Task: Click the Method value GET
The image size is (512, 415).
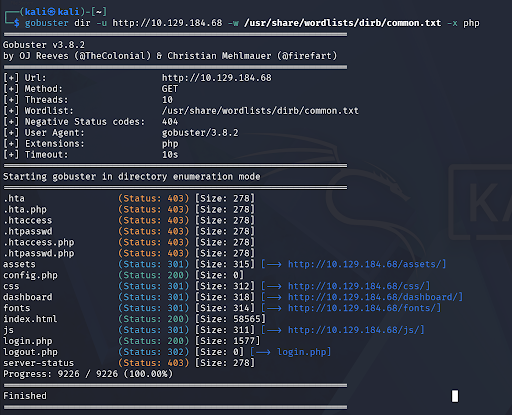Action: [170, 89]
